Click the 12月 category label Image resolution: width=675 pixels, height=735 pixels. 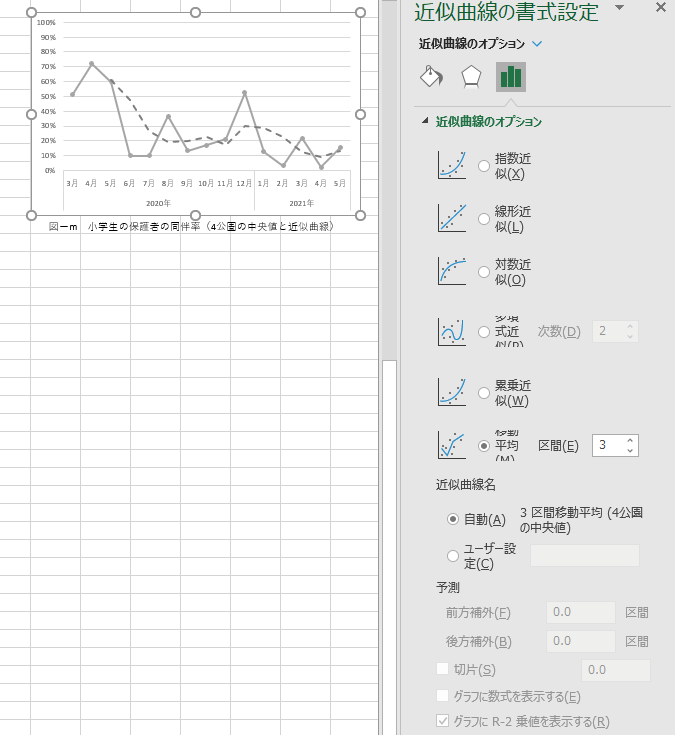[244, 183]
